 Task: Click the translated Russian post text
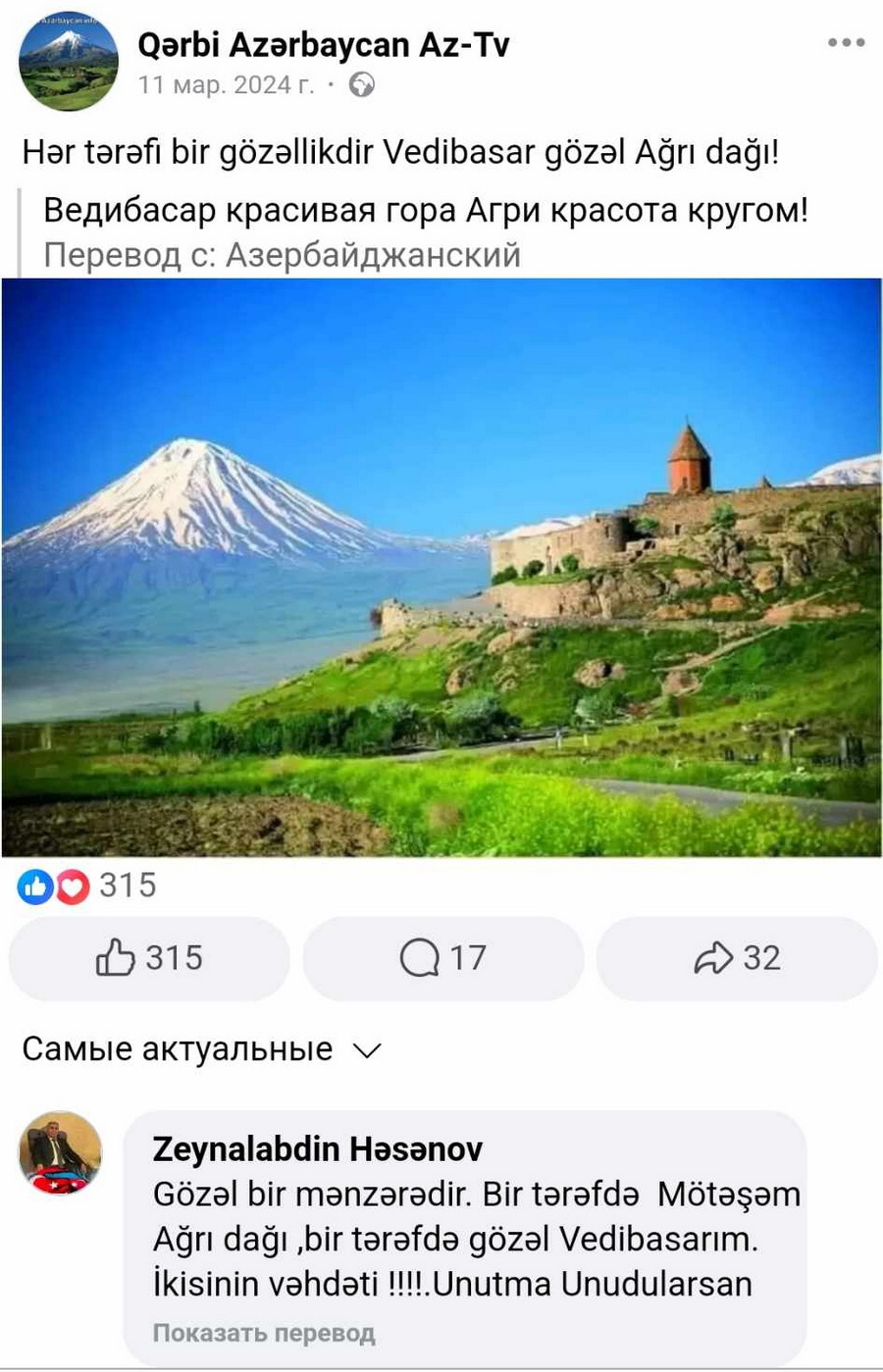(x=426, y=210)
